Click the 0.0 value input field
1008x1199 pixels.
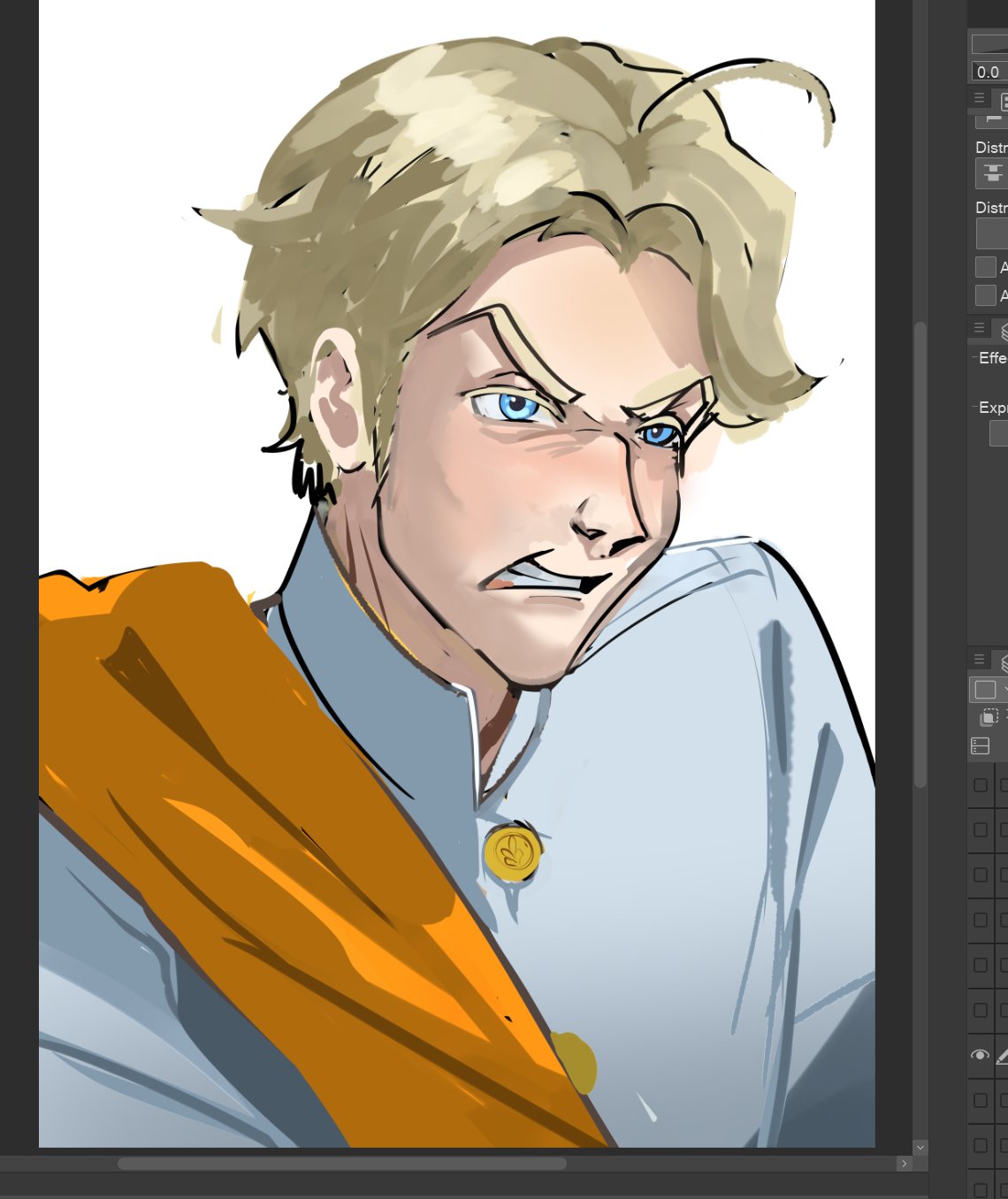[989, 73]
